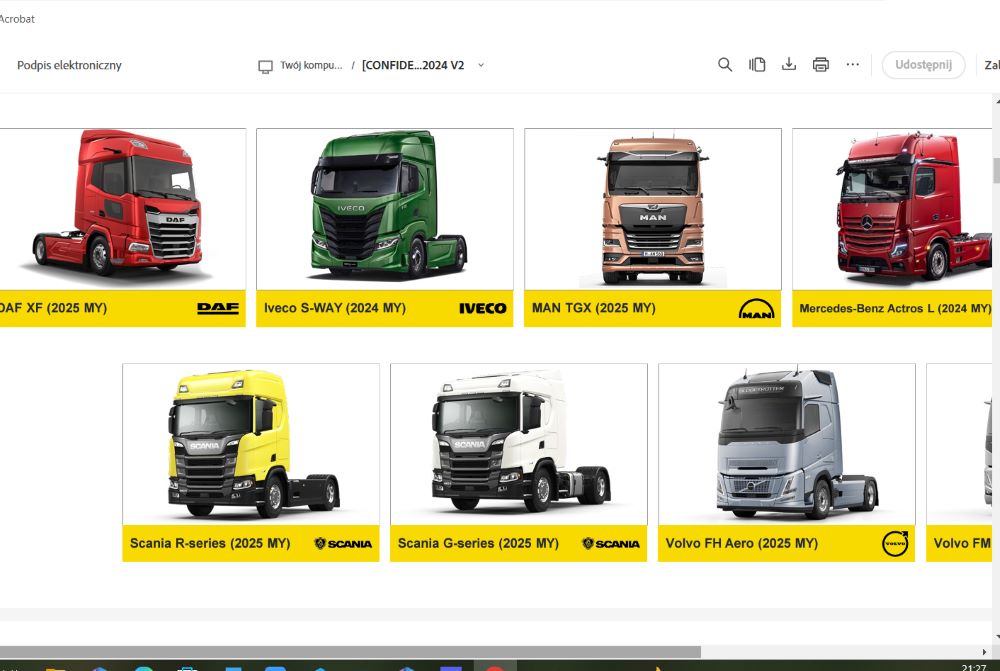Go to Twój kompu... breadcrumb location

pyautogui.click(x=311, y=65)
